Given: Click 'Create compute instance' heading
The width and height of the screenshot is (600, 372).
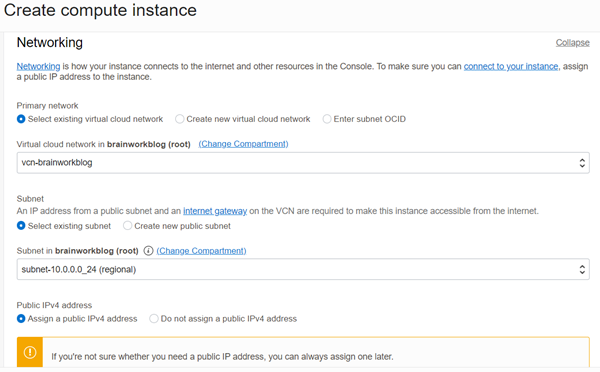Looking at the screenshot, I should click(100, 10).
